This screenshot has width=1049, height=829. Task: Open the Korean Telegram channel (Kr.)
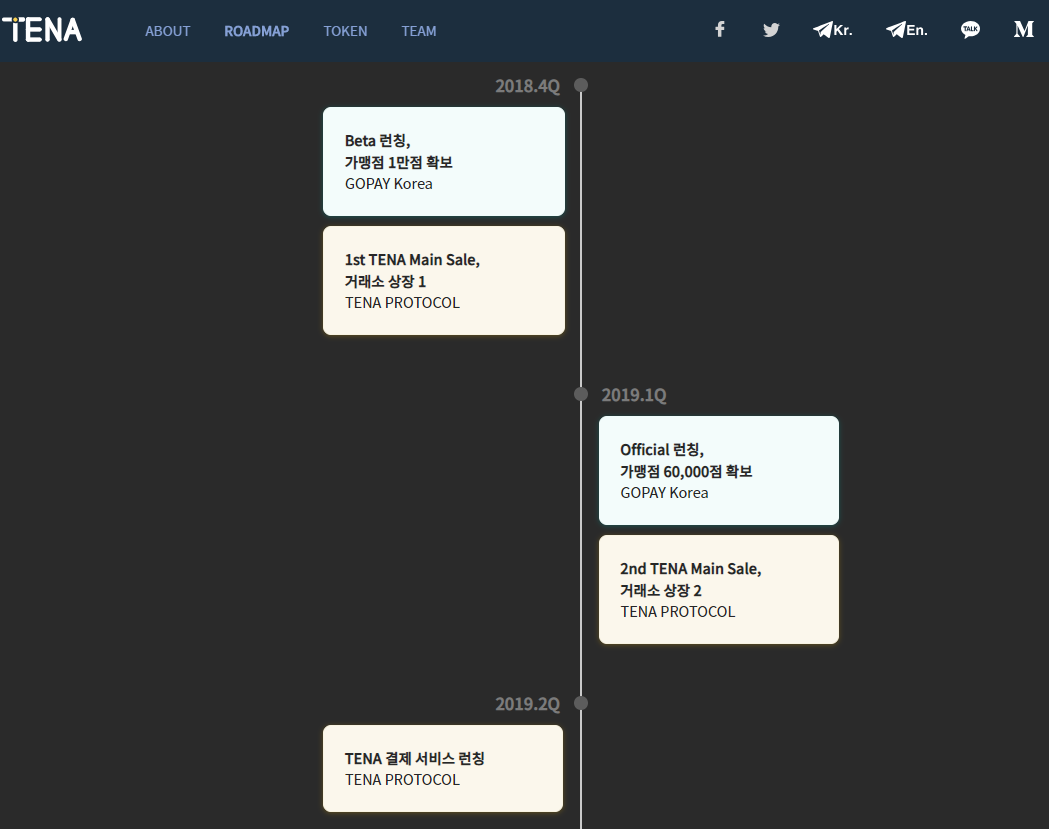pyautogui.click(x=832, y=29)
